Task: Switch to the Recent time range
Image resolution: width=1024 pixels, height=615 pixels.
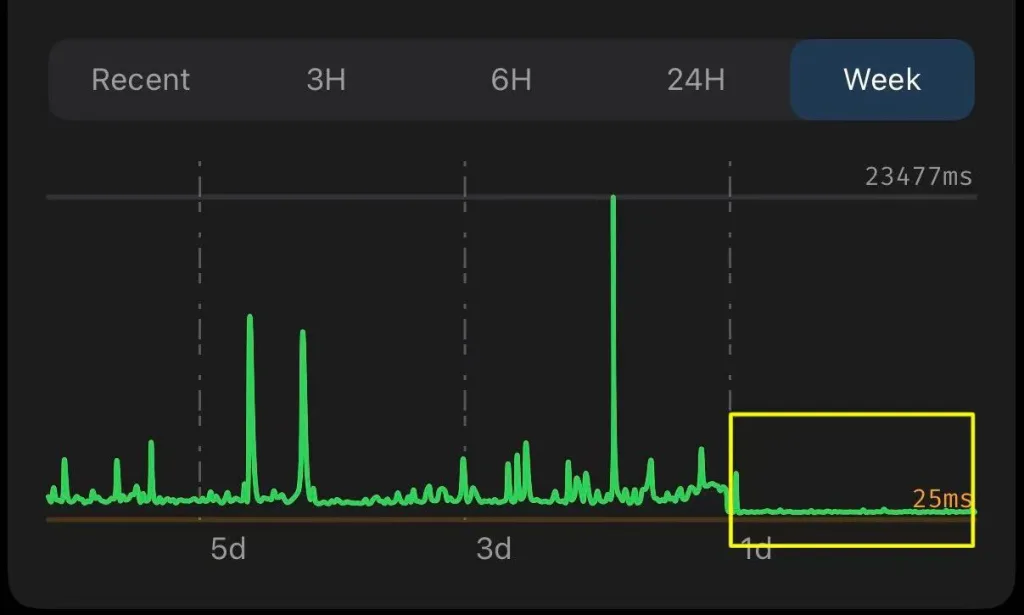Action: (x=140, y=80)
